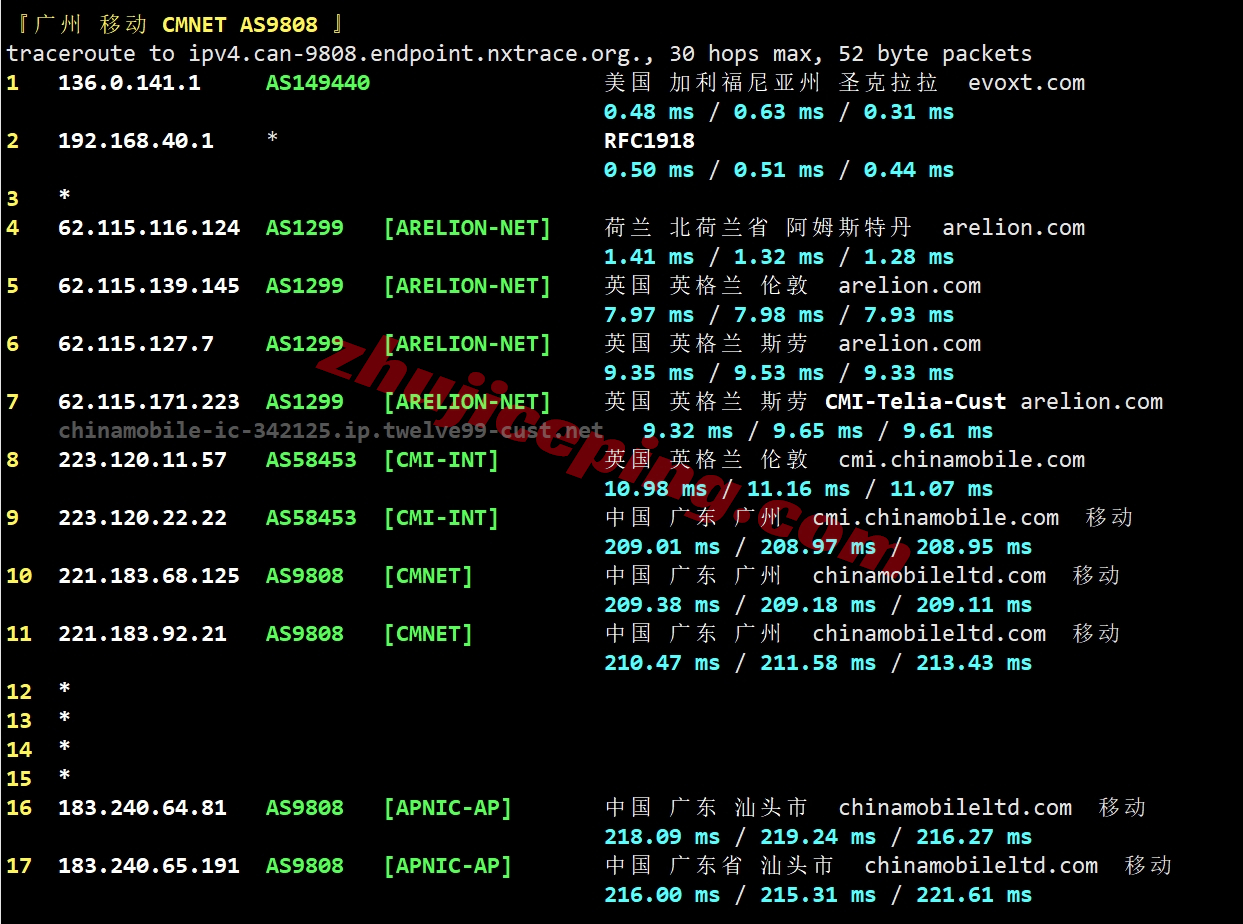Click arelion.com on hop 4 line

[1014, 228]
